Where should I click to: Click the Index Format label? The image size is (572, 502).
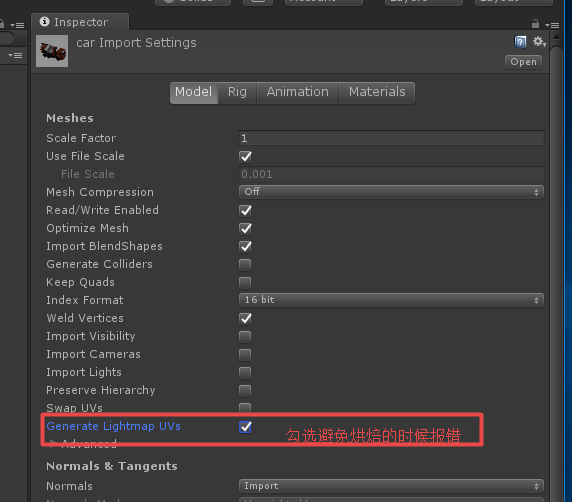pos(85,300)
